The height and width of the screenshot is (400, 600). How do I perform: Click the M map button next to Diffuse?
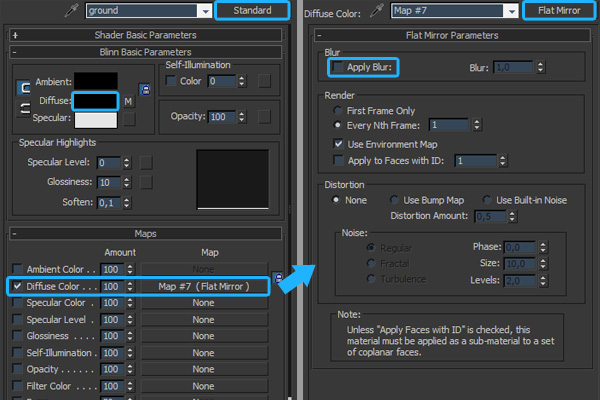click(x=127, y=101)
